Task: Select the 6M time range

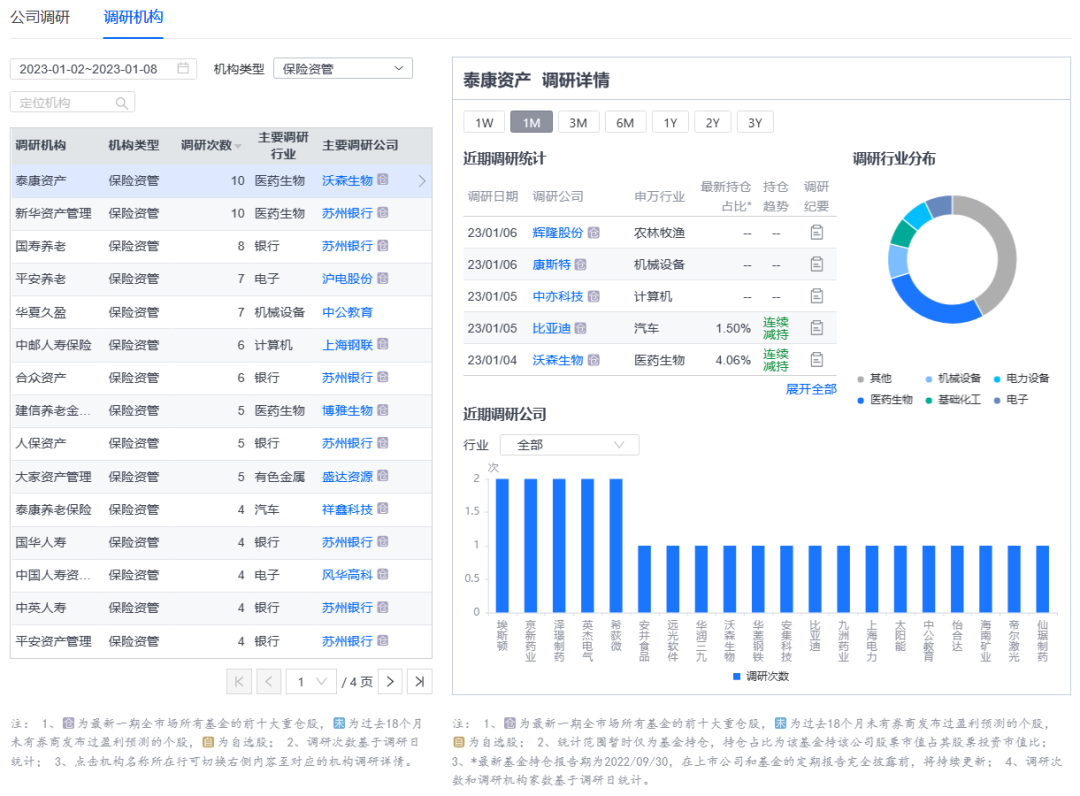Action: point(625,123)
